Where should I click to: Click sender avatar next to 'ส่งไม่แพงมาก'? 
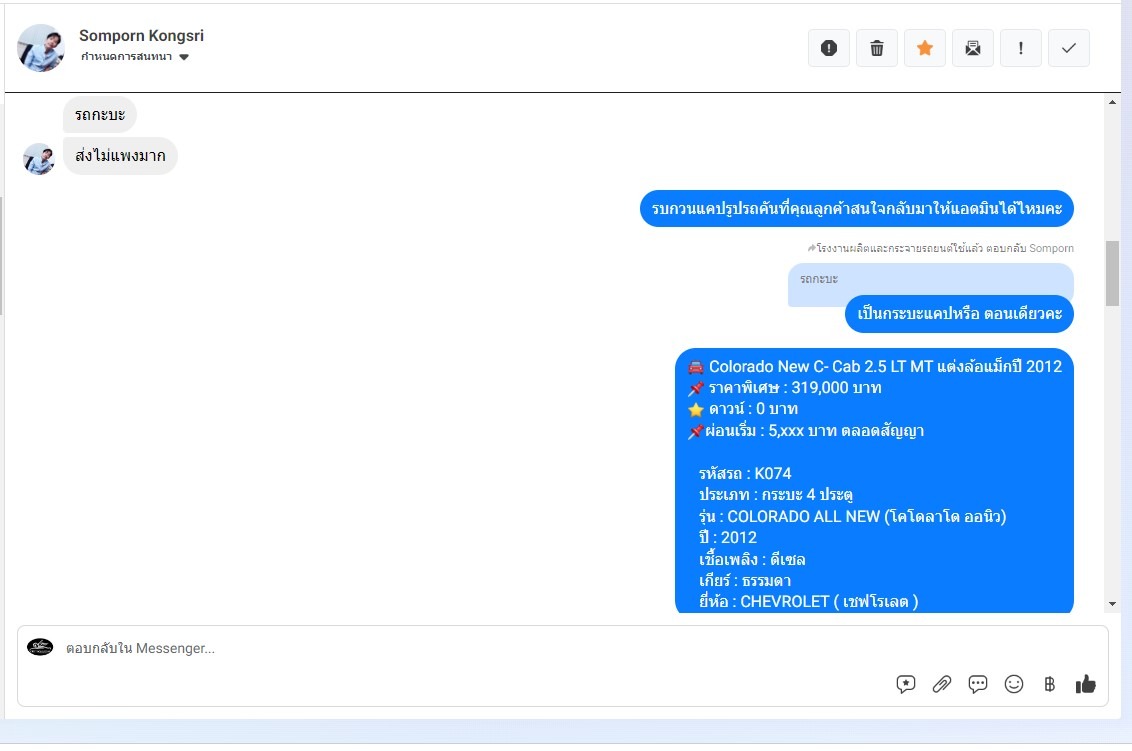coord(39,159)
